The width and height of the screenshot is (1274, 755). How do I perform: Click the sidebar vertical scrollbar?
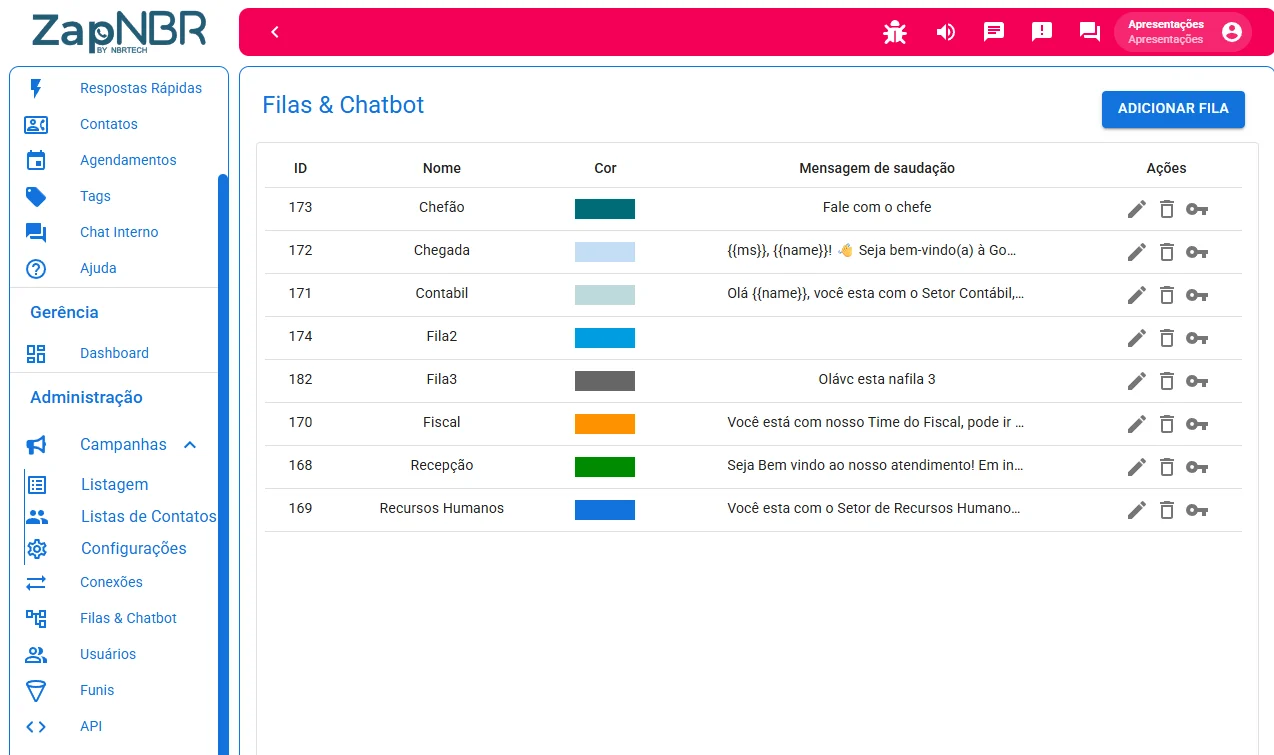tap(222, 464)
